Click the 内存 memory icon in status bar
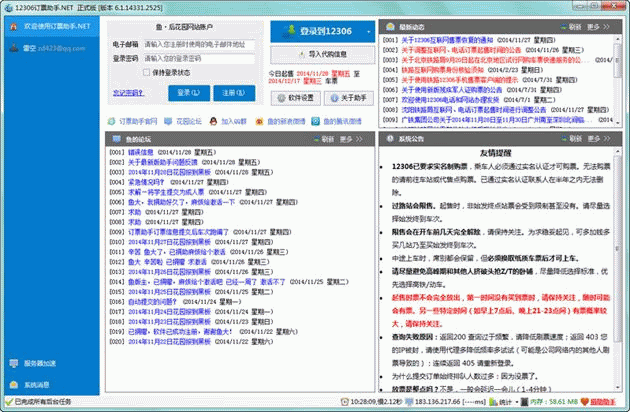The image size is (630, 412). [524, 402]
